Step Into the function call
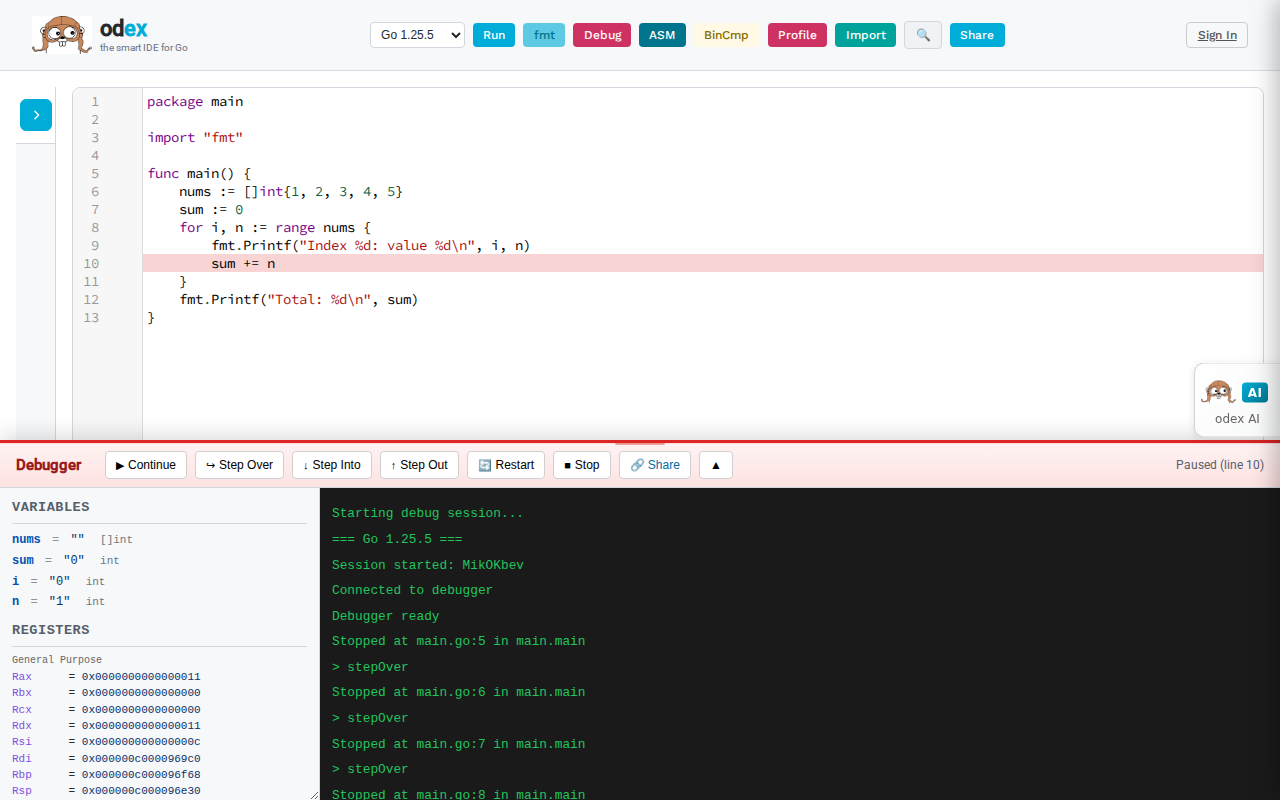 [331, 464]
